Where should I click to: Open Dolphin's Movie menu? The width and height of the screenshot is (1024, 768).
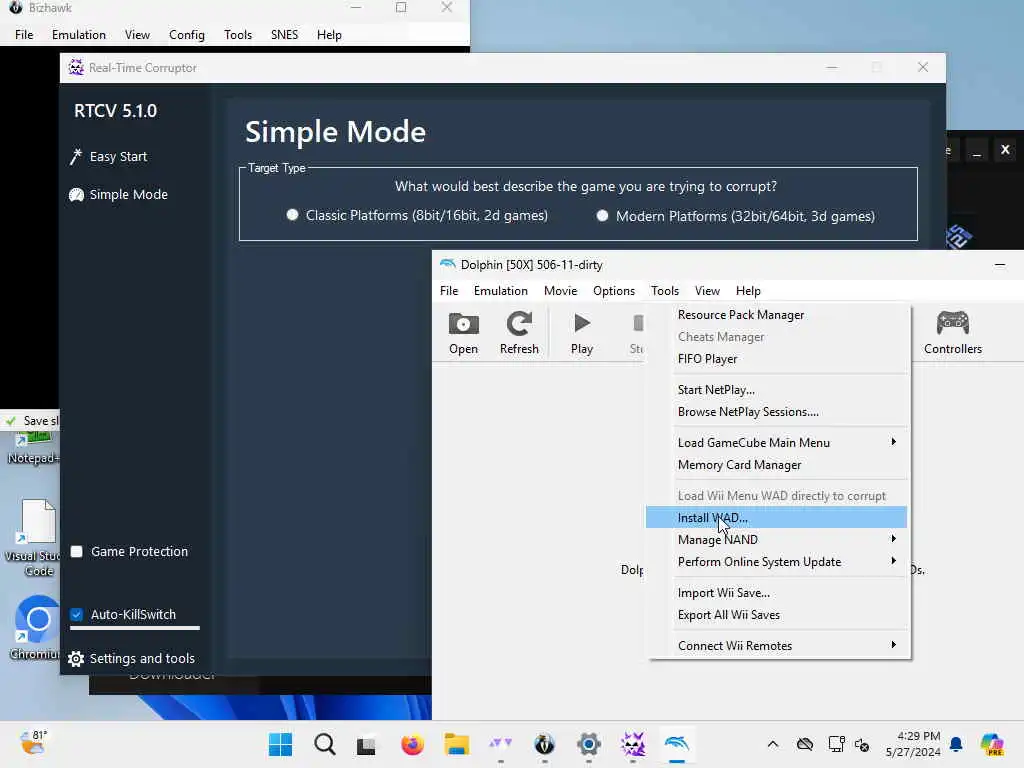560,291
